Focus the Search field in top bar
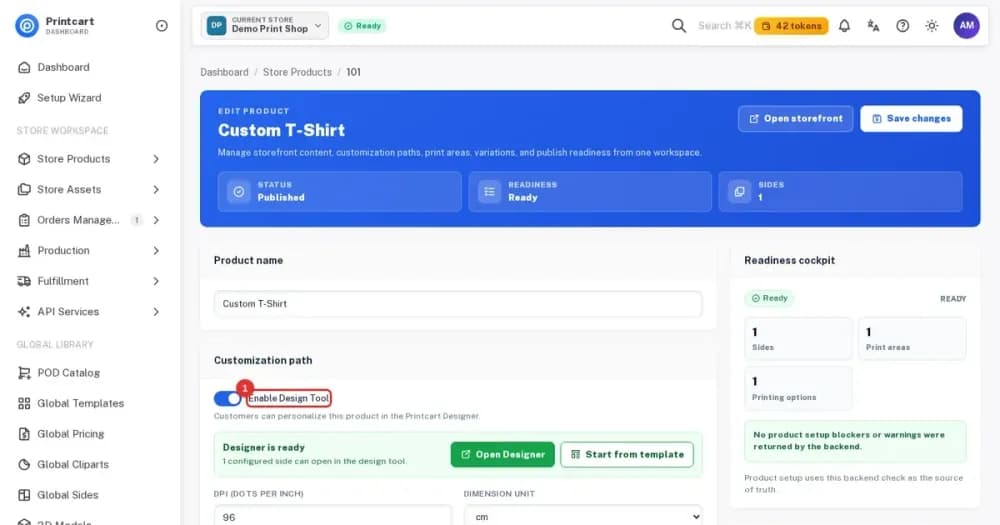Screen dimensions: 1000x525 coord(724,26)
